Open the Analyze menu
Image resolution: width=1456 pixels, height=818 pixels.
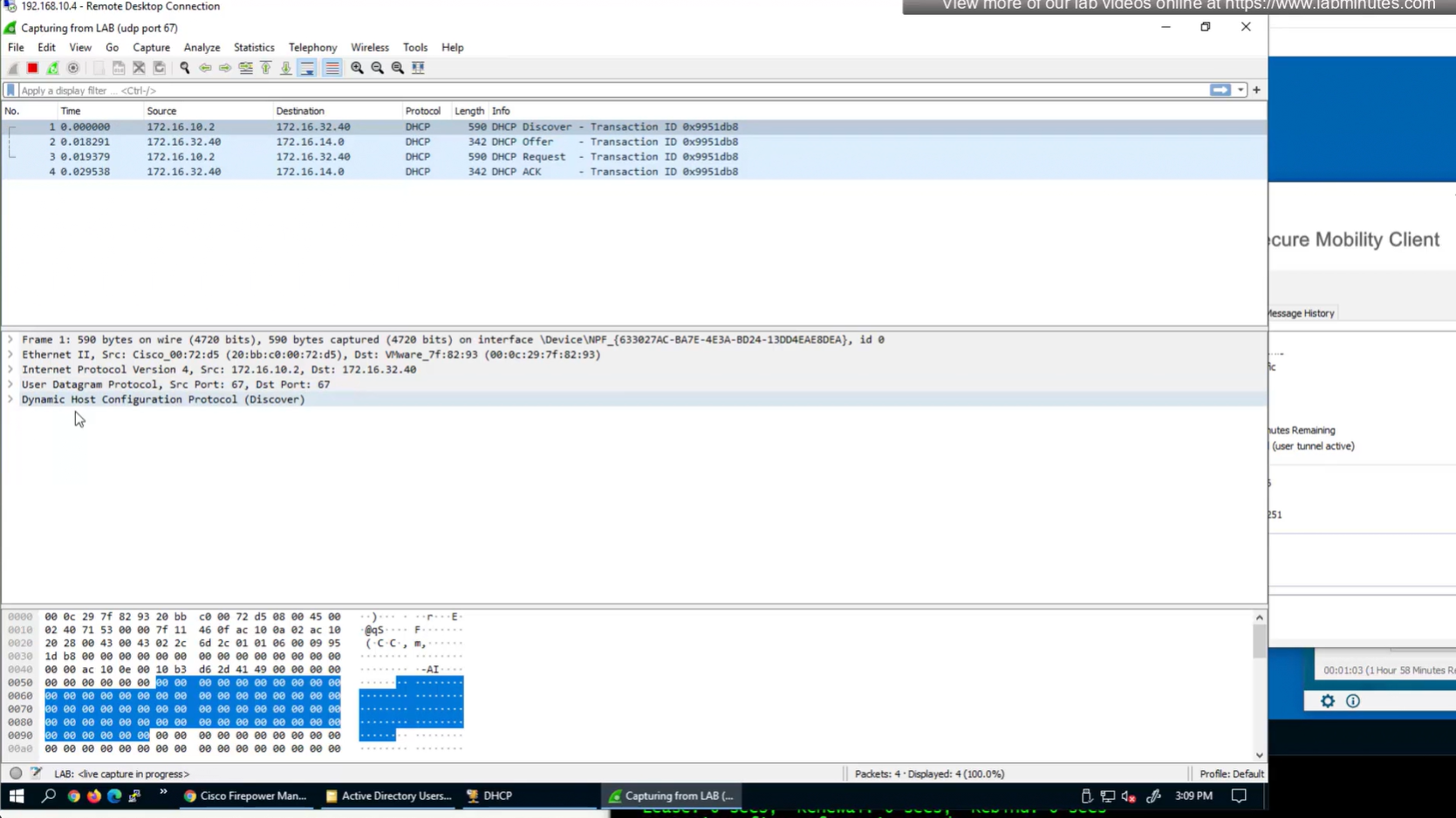coord(202,48)
